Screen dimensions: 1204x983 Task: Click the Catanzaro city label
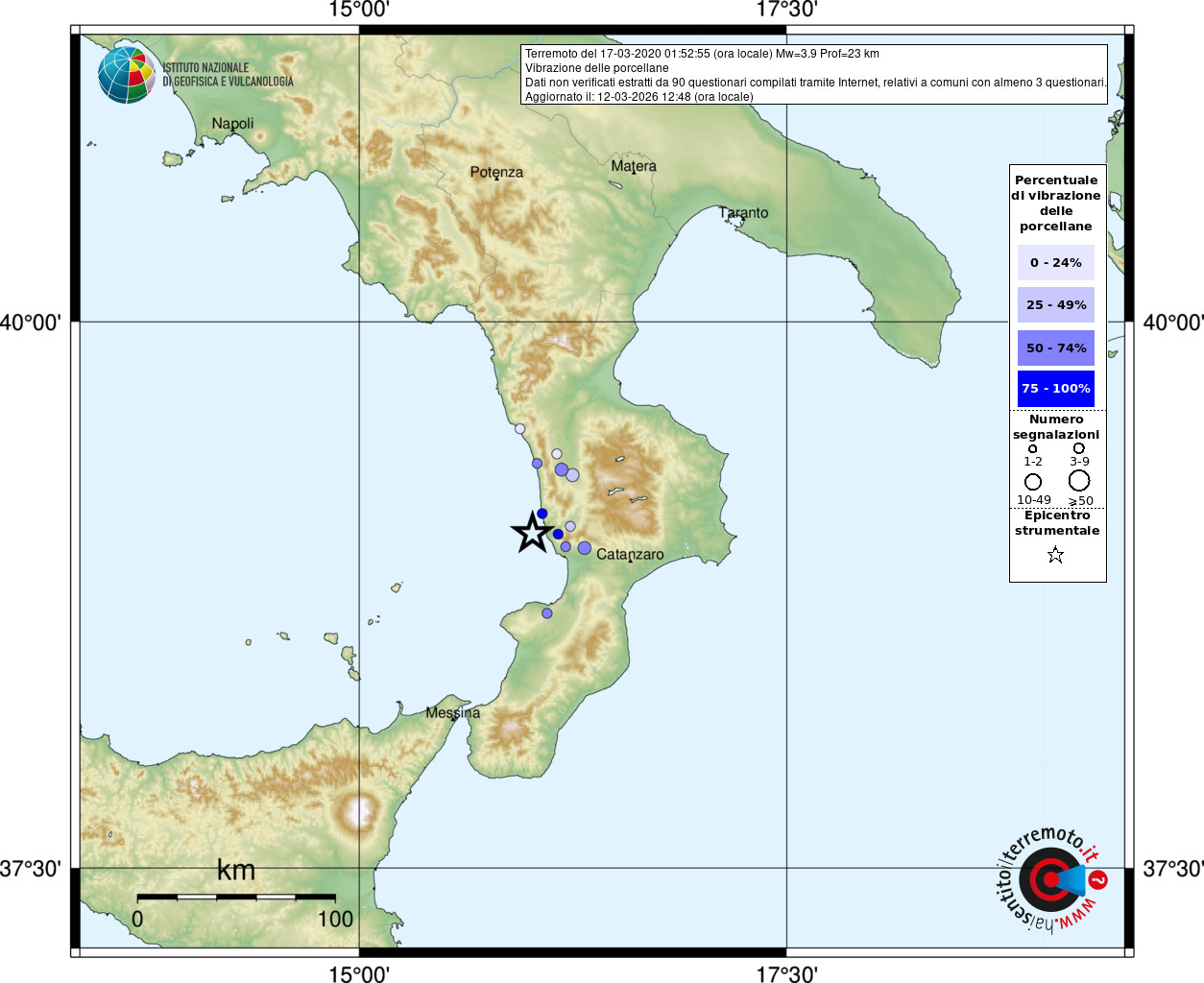(630, 555)
